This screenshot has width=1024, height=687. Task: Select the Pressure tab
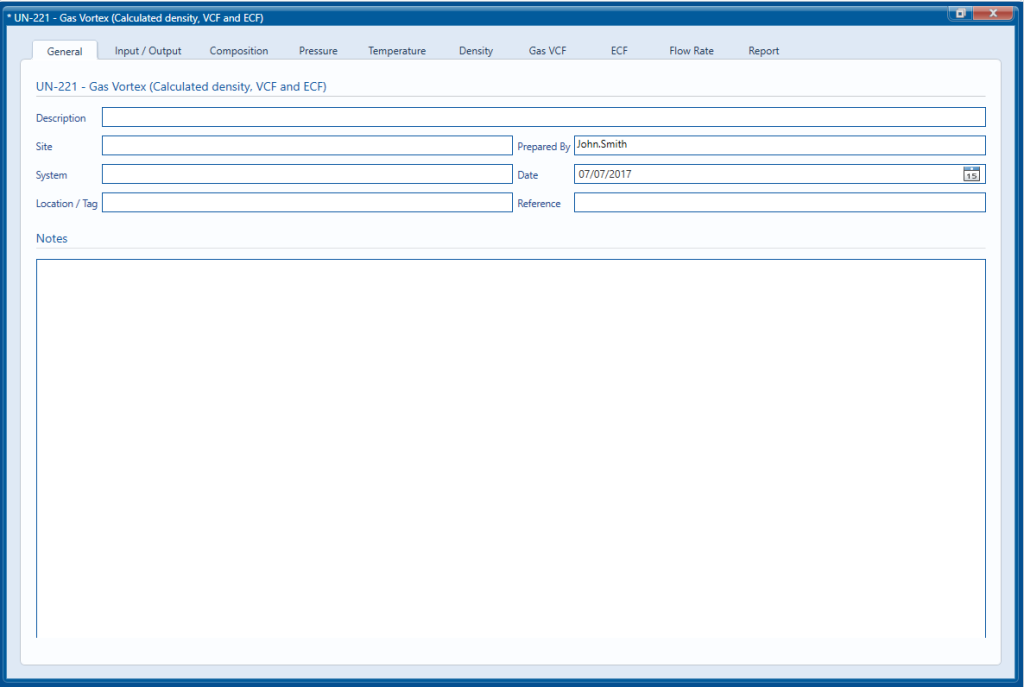click(317, 50)
